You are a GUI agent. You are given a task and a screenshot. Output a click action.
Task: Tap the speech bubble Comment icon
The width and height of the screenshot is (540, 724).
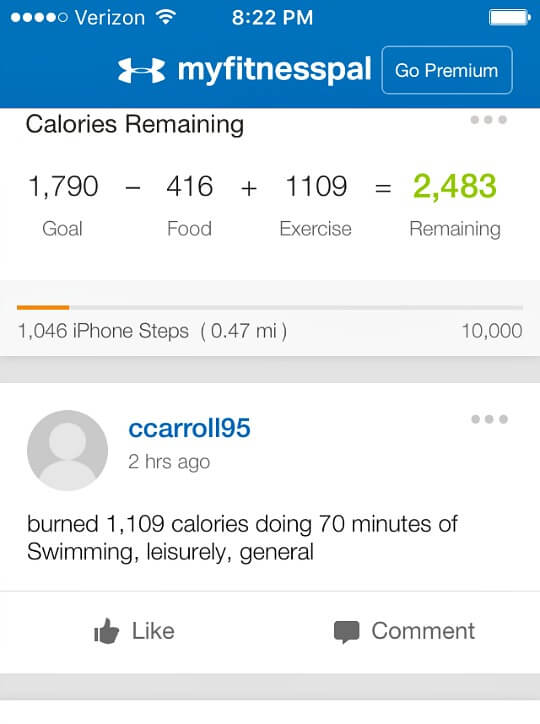pyautogui.click(x=347, y=632)
